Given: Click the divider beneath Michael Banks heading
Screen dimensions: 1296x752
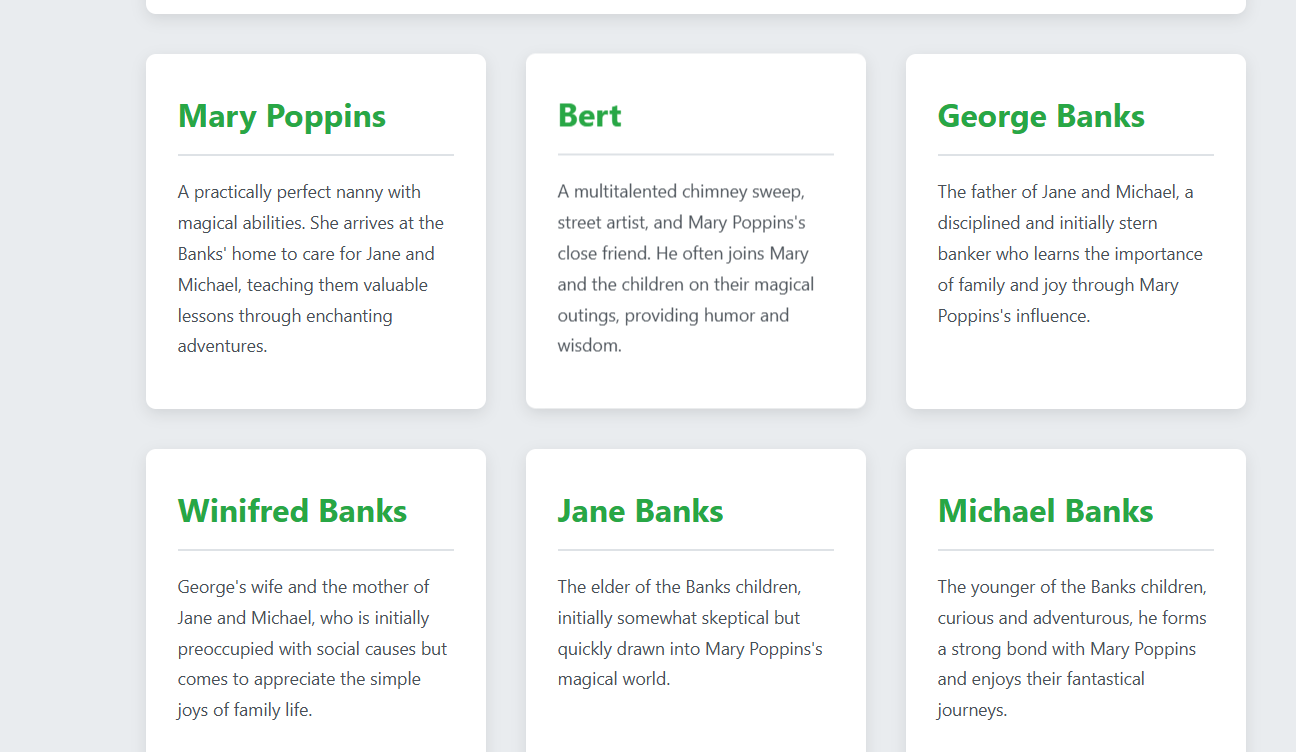Looking at the screenshot, I should 1076,550.
